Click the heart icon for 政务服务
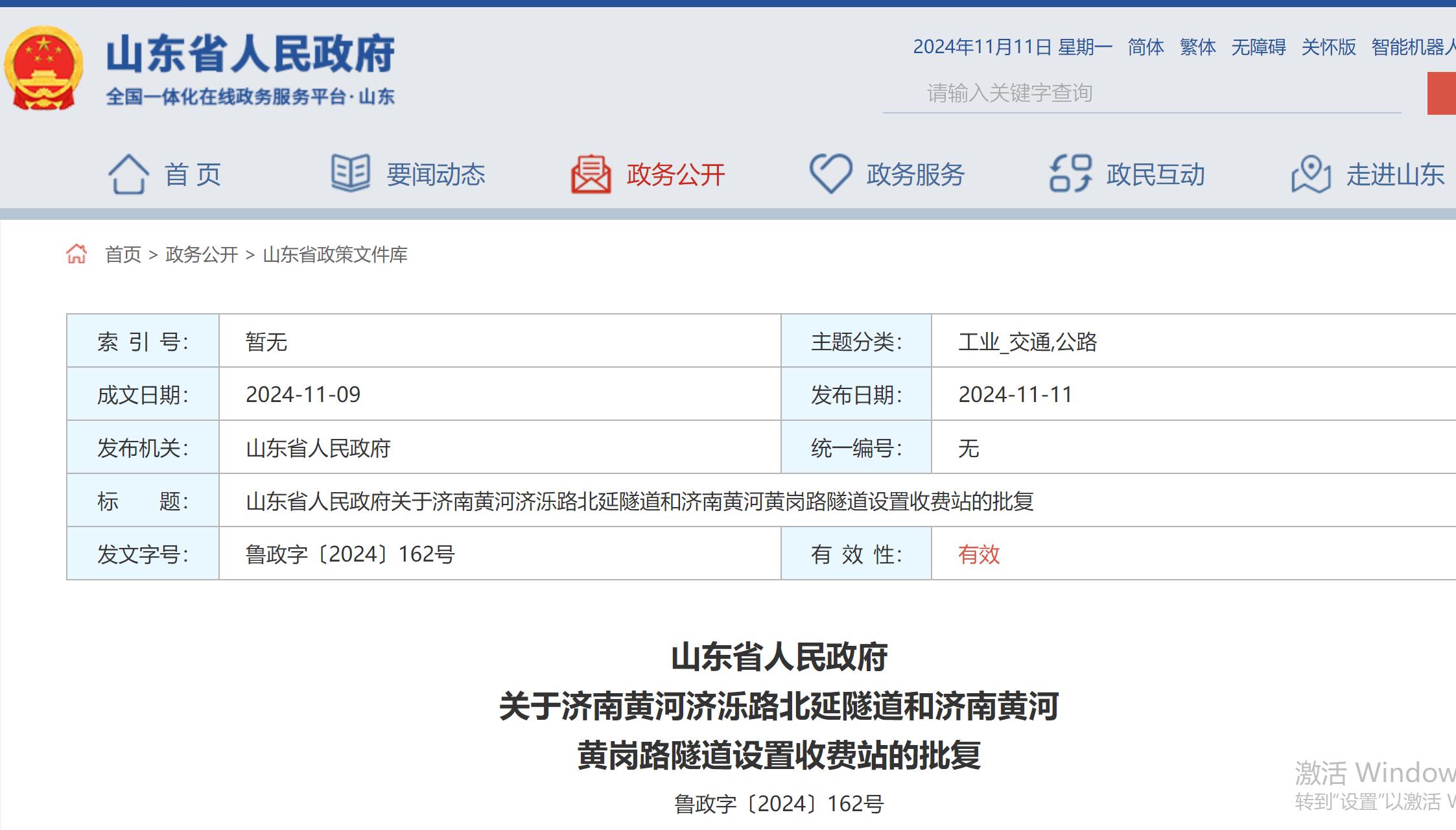This screenshot has width=1456, height=830. click(x=830, y=173)
